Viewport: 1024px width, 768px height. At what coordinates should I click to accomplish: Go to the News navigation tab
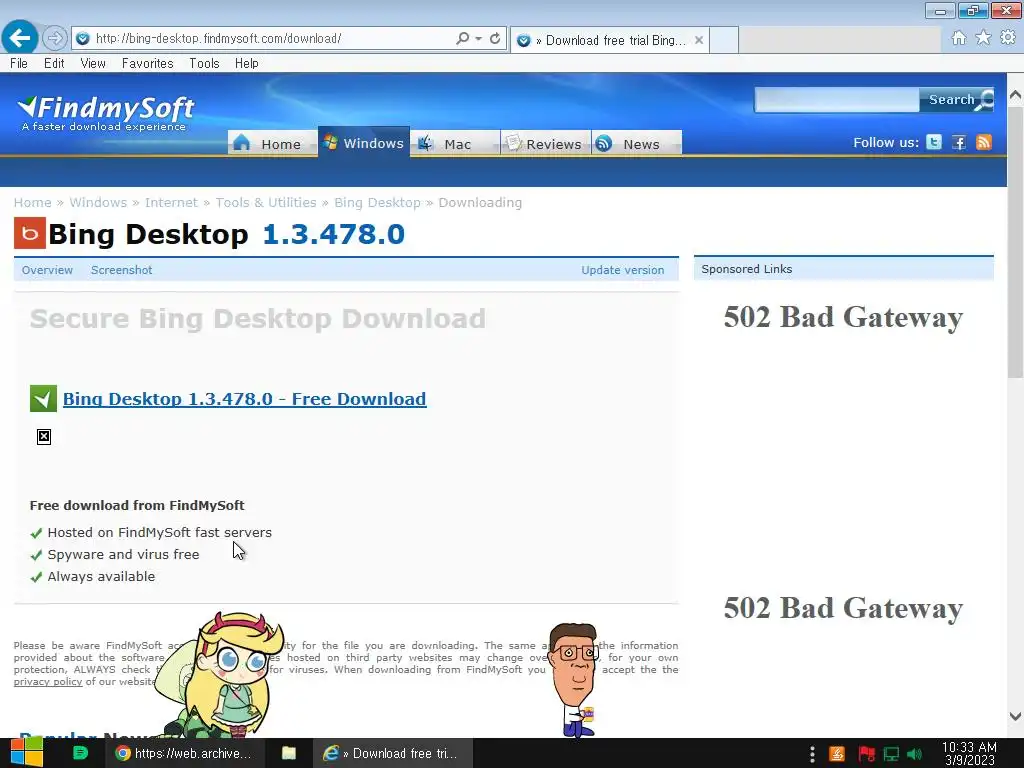(x=637, y=143)
